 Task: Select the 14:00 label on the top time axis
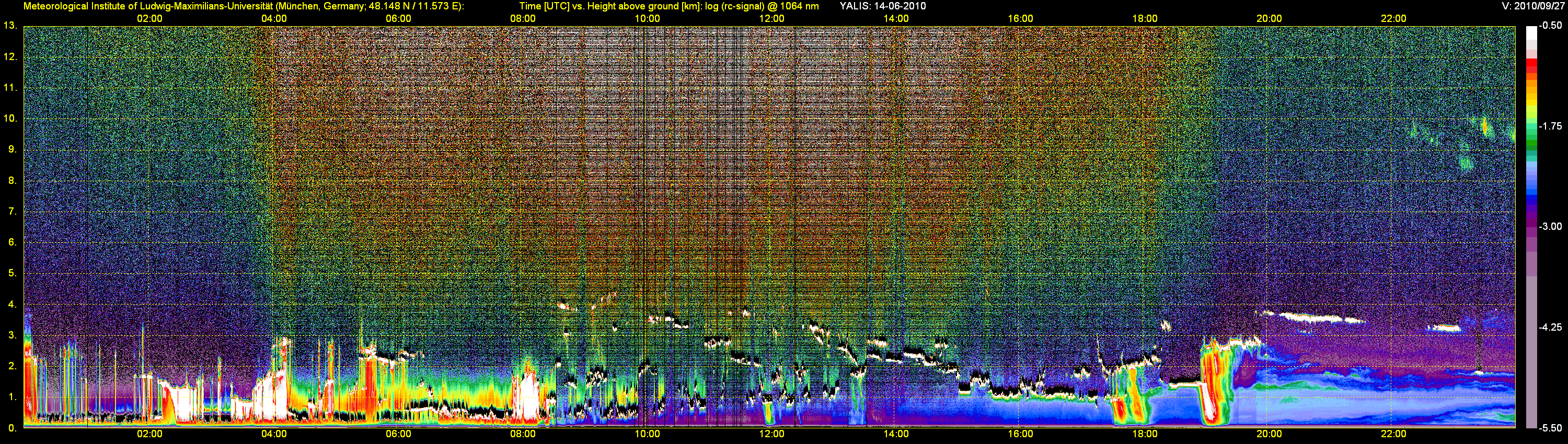click(896, 19)
